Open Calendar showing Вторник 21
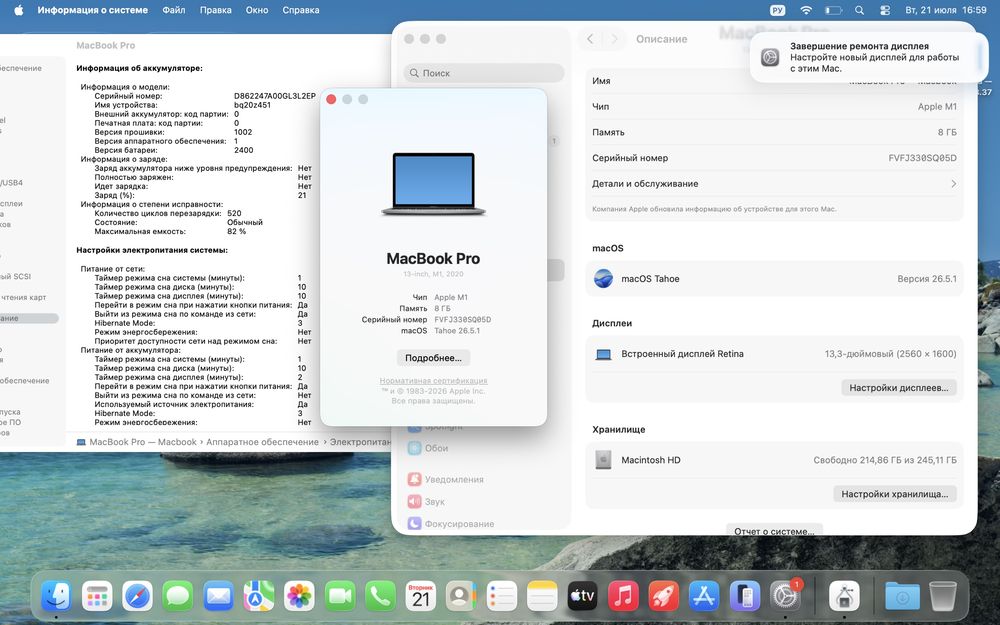The width and height of the screenshot is (1000, 625). (421, 596)
